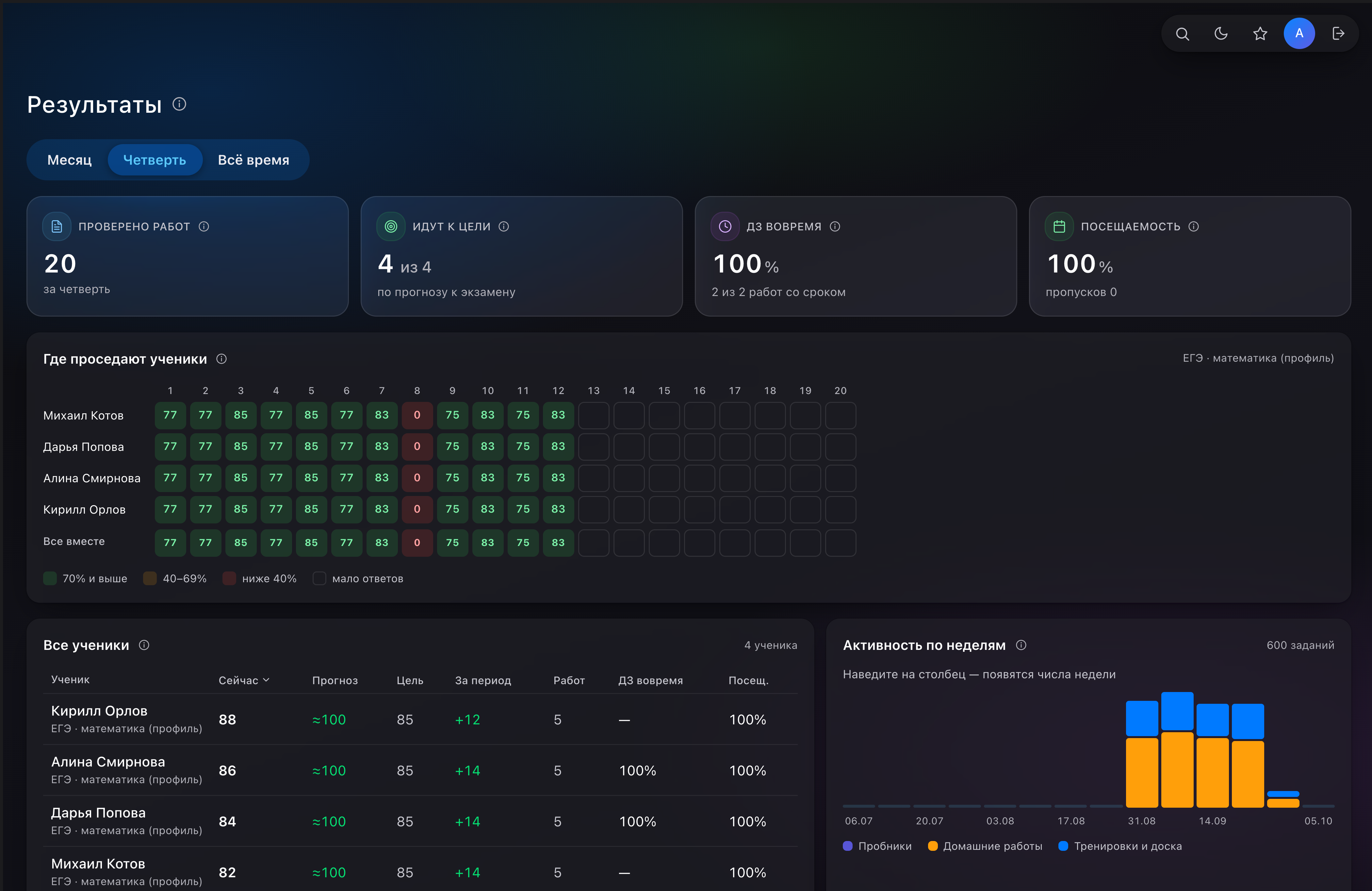
Task: Toggle dark mode moon icon
Action: 1221,33
